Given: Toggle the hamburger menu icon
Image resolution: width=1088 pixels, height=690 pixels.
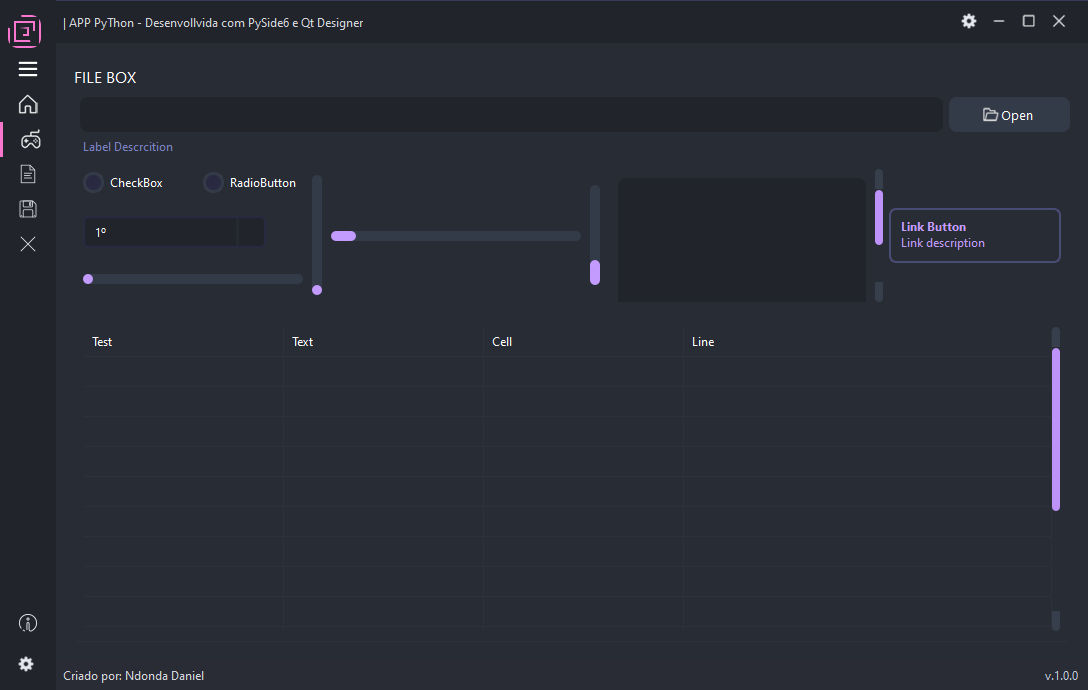Looking at the screenshot, I should 28,69.
